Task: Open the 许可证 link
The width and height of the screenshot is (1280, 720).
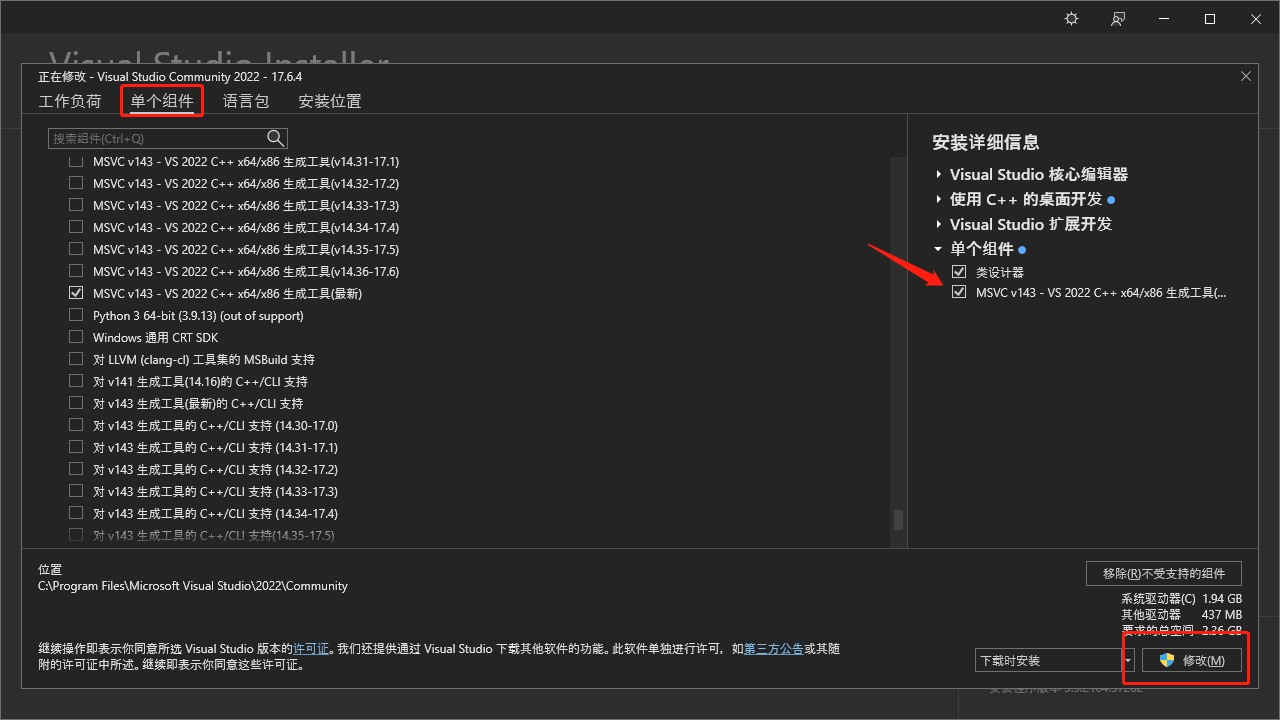Action: click(x=311, y=649)
